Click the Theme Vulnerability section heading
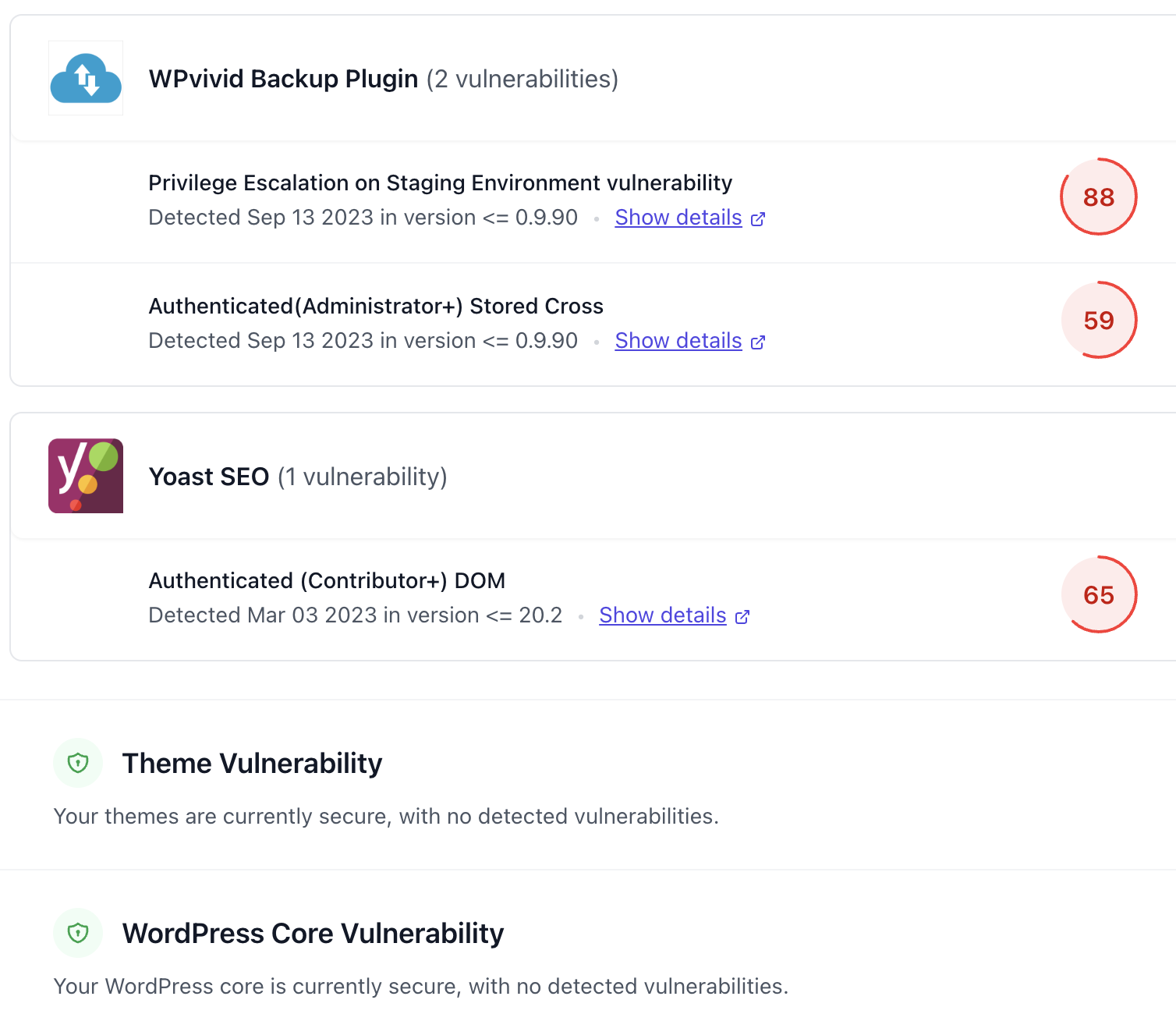The height and width of the screenshot is (1014, 1176). pyautogui.click(x=252, y=763)
